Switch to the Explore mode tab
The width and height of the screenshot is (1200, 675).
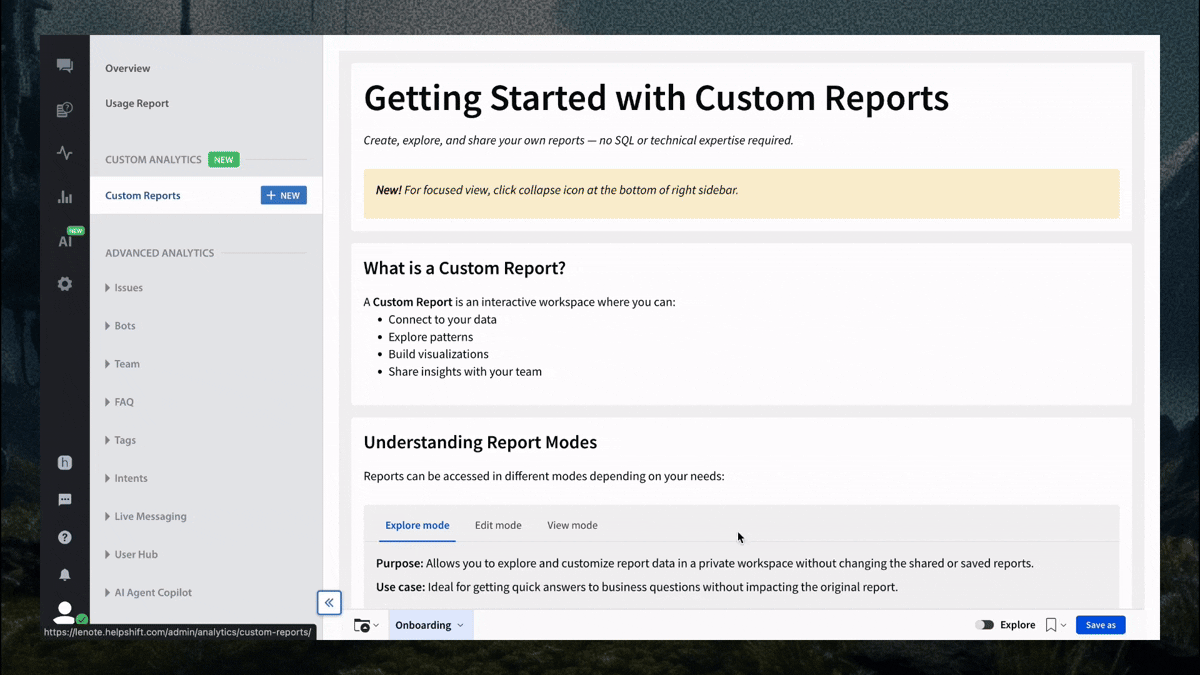tap(417, 525)
